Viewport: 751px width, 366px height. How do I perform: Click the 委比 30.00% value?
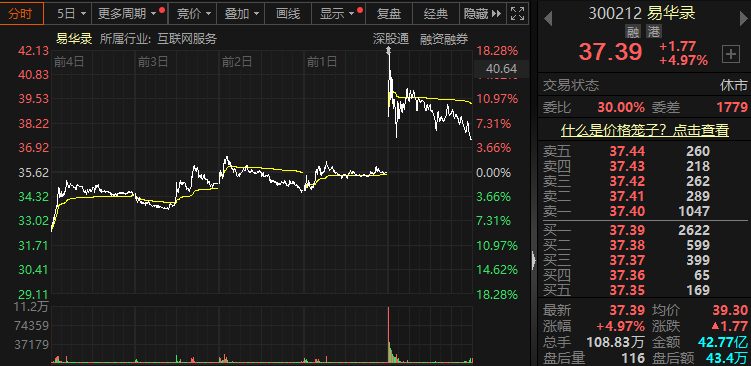click(x=621, y=108)
